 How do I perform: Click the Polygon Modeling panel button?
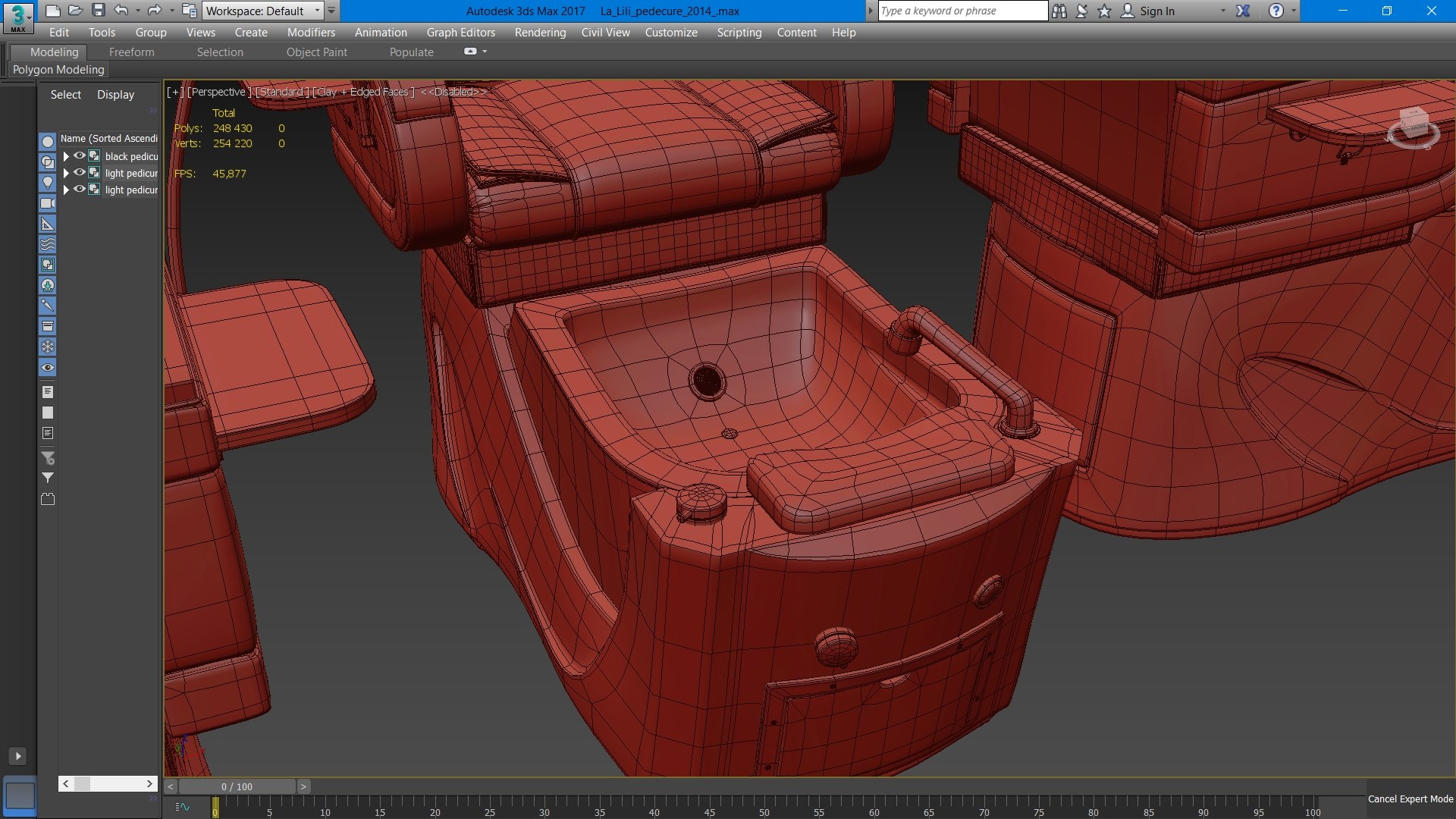coord(58,69)
